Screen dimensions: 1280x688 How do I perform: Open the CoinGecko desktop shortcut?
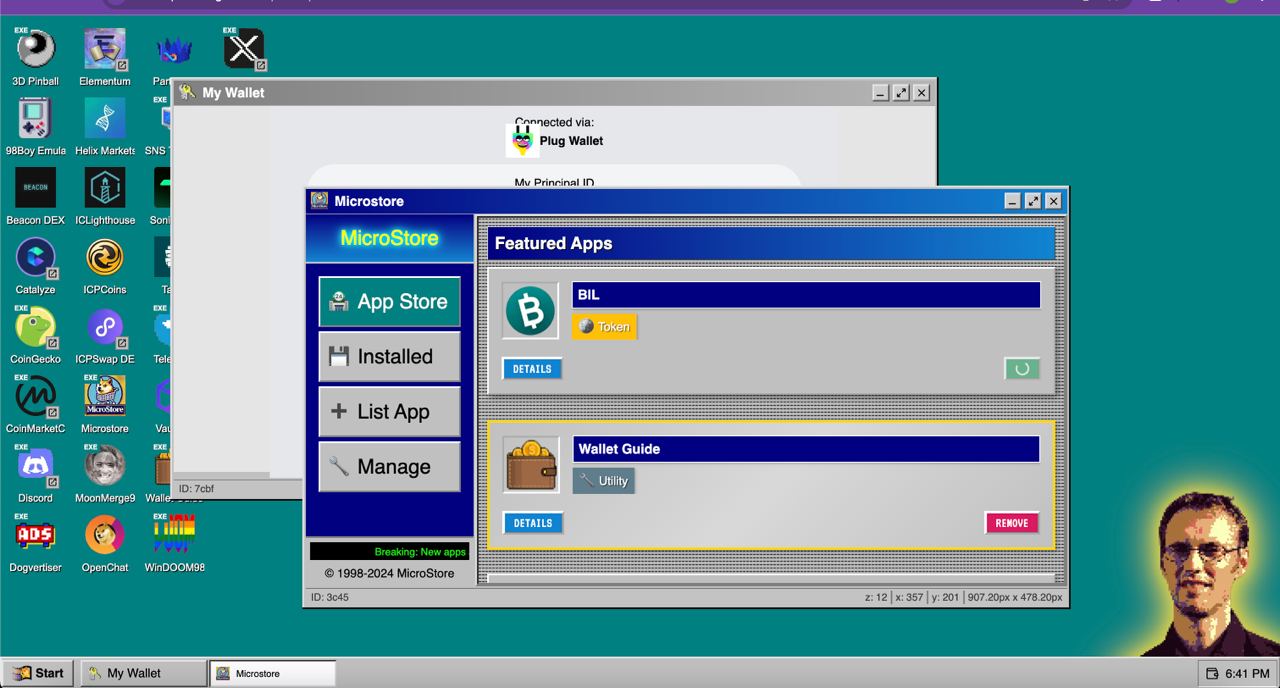36,327
